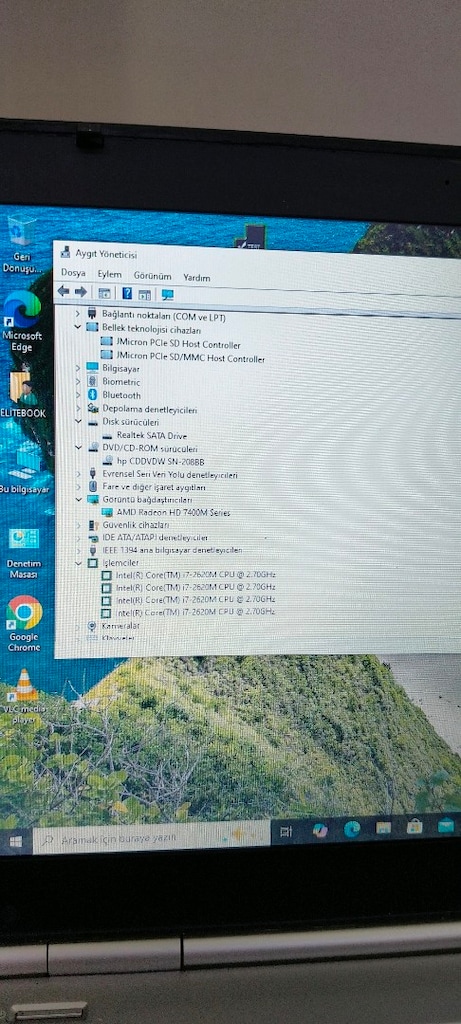Click the Biometric category icon
This screenshot has height=1024, width=461.
pyautogui.click(x=92, y=381)
